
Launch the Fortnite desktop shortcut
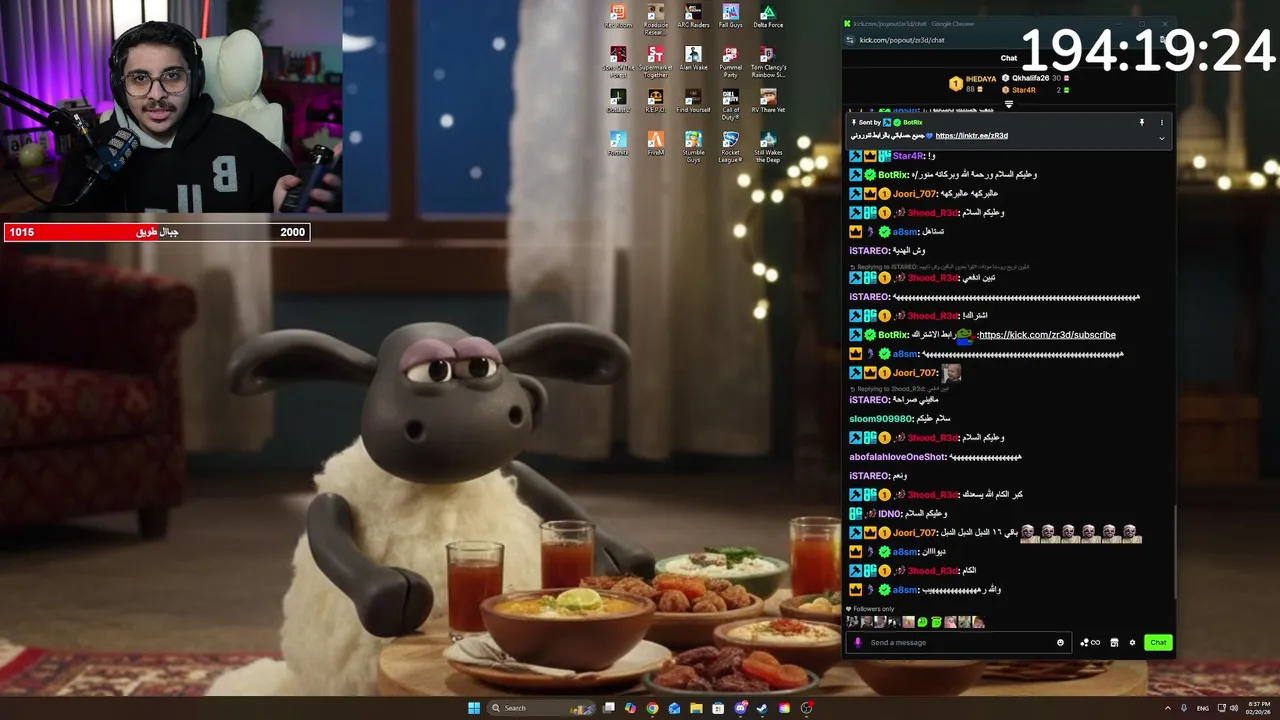click(618, 142)
